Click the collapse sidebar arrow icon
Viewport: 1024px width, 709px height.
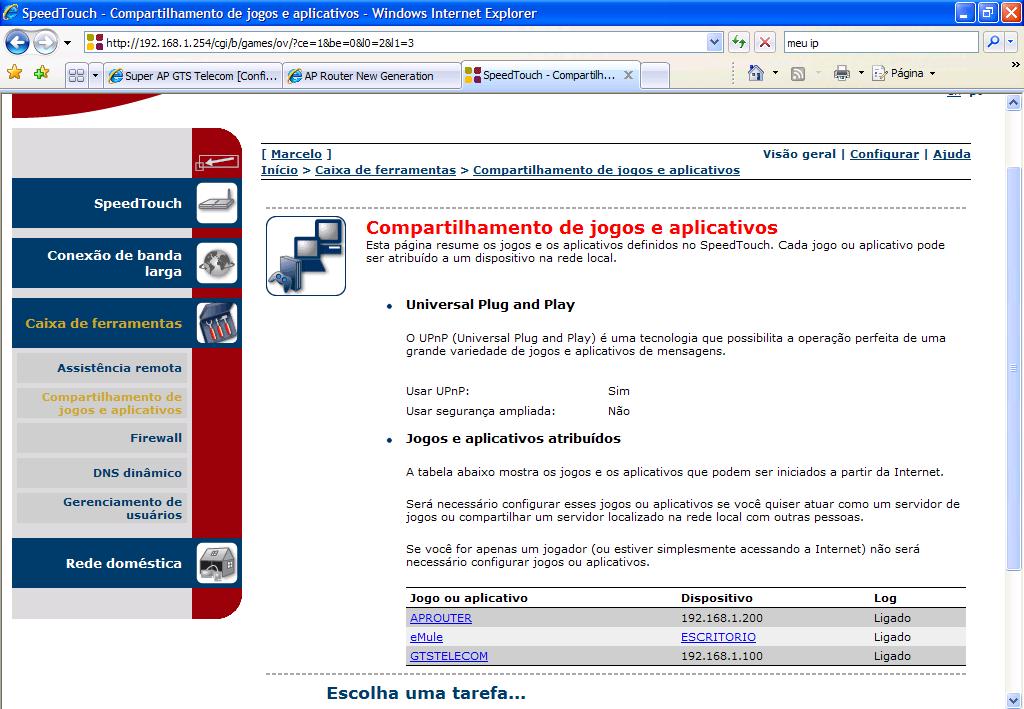216,162
